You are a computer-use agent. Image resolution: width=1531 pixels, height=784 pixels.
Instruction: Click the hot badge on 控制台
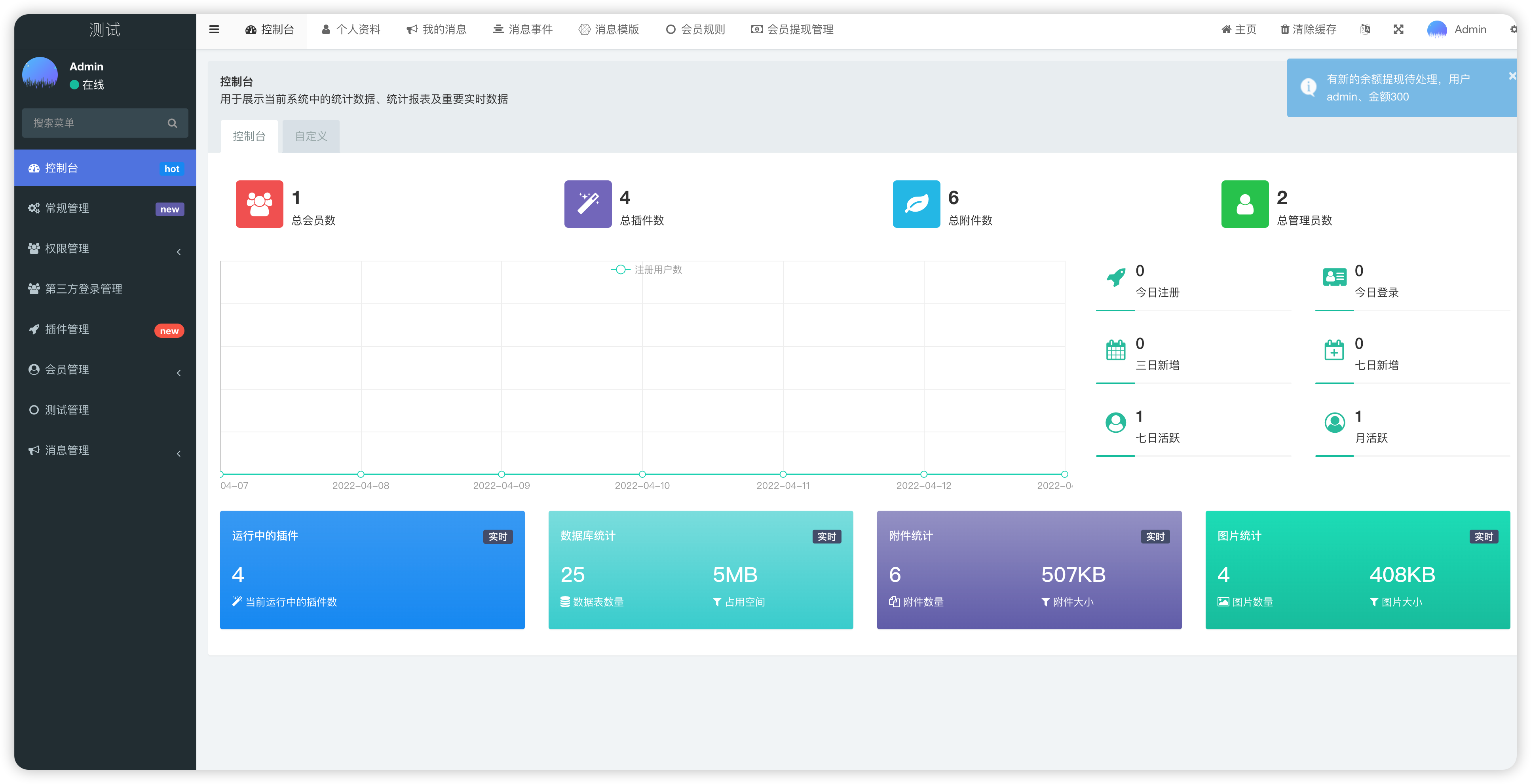172,169
